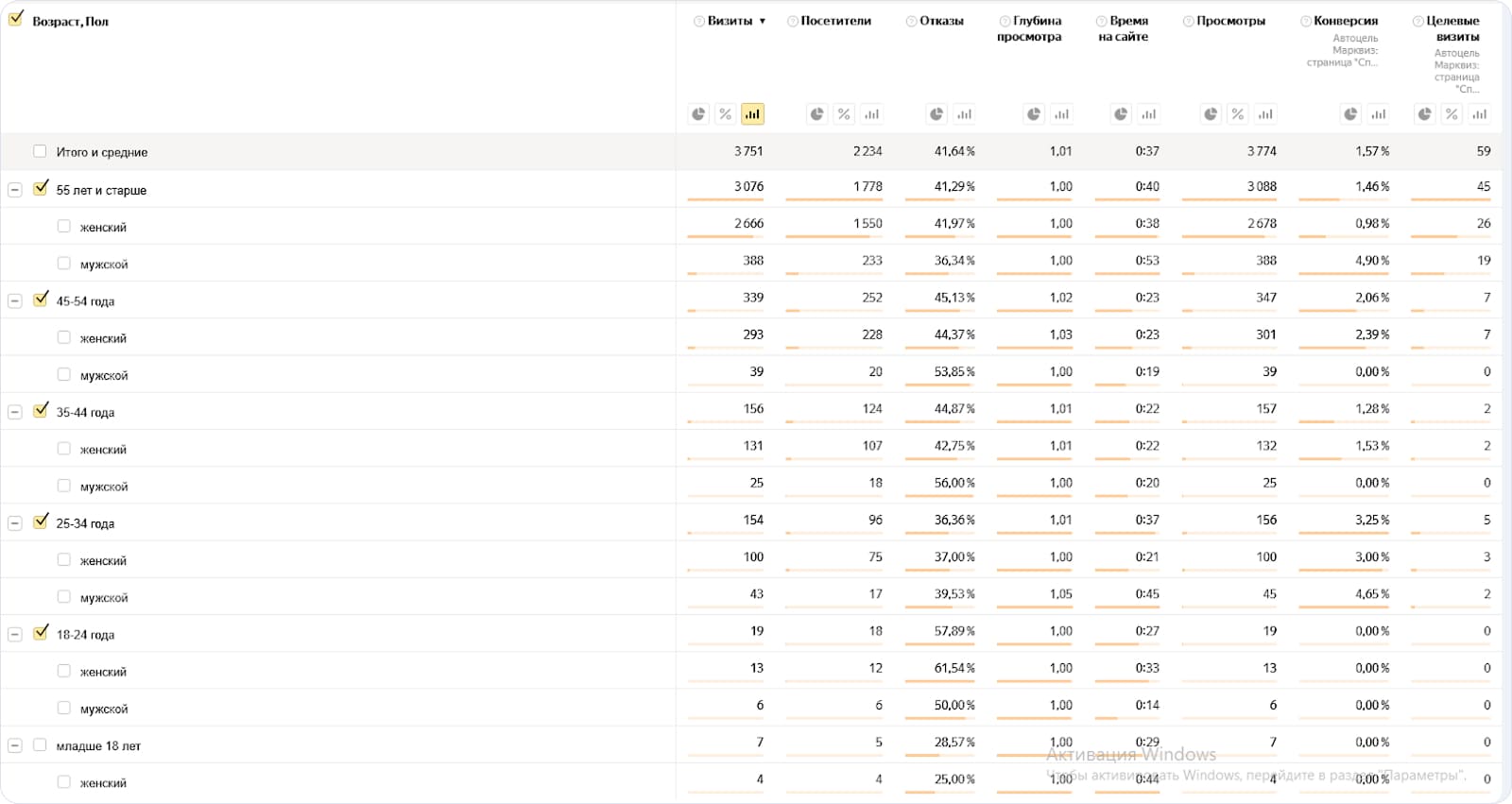Collapse the 45-54 года group
1512x804 pixels.
tap(15, 301)
